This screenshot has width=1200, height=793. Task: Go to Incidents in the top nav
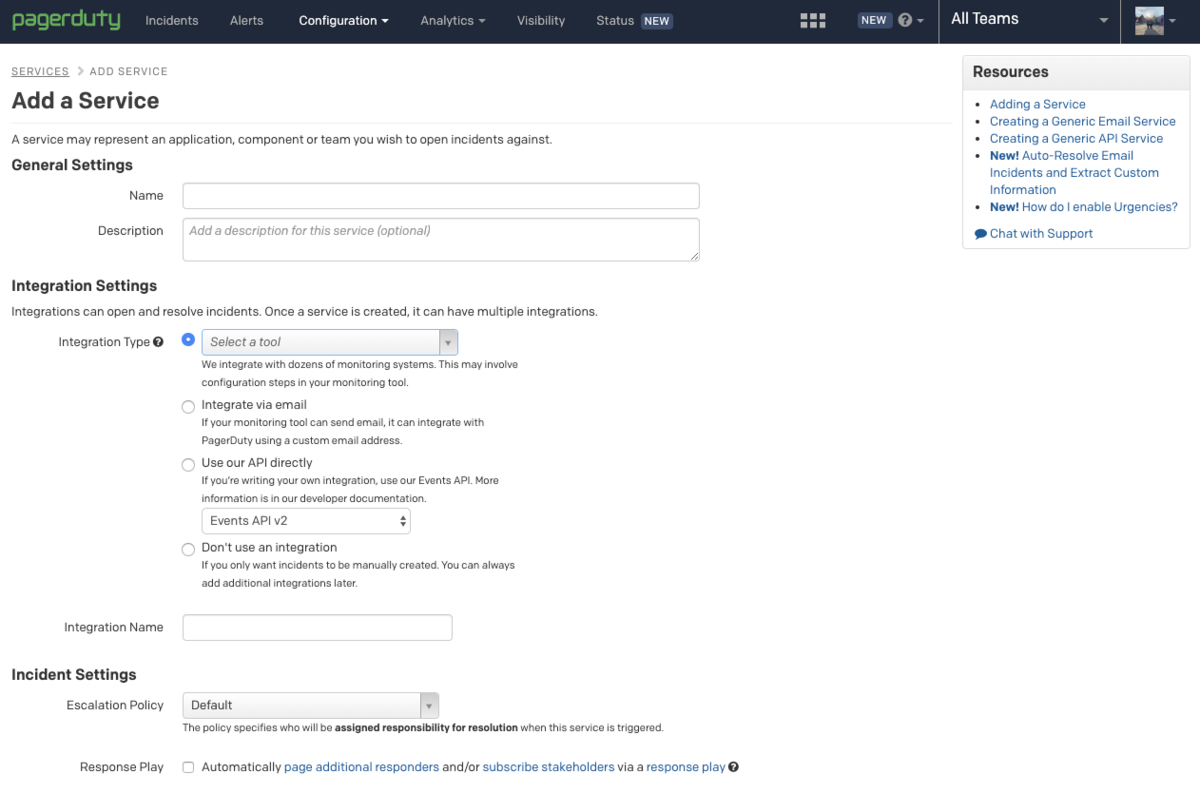coord(172,21)
